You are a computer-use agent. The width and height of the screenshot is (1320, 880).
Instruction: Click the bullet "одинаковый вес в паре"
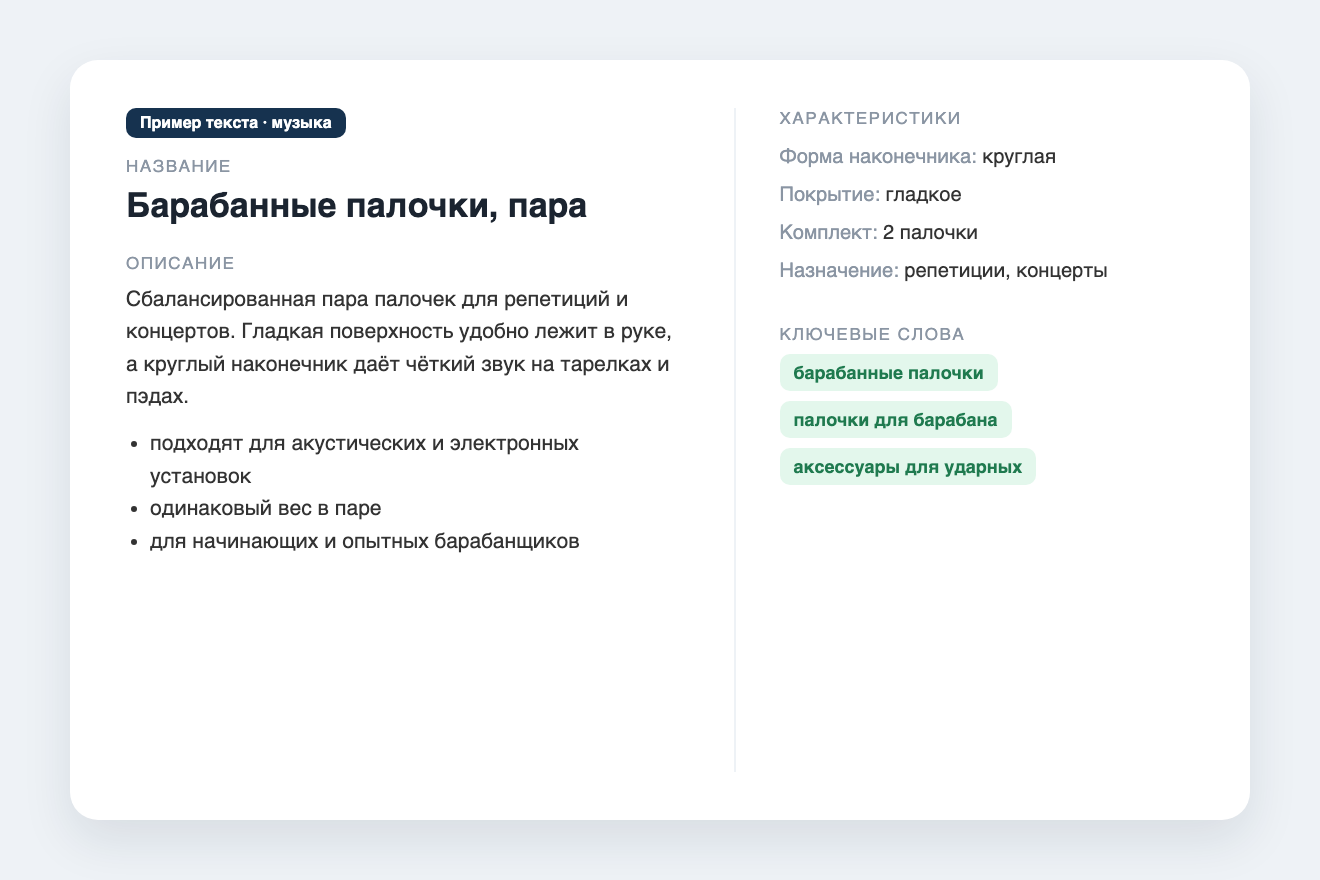[265, 508]
